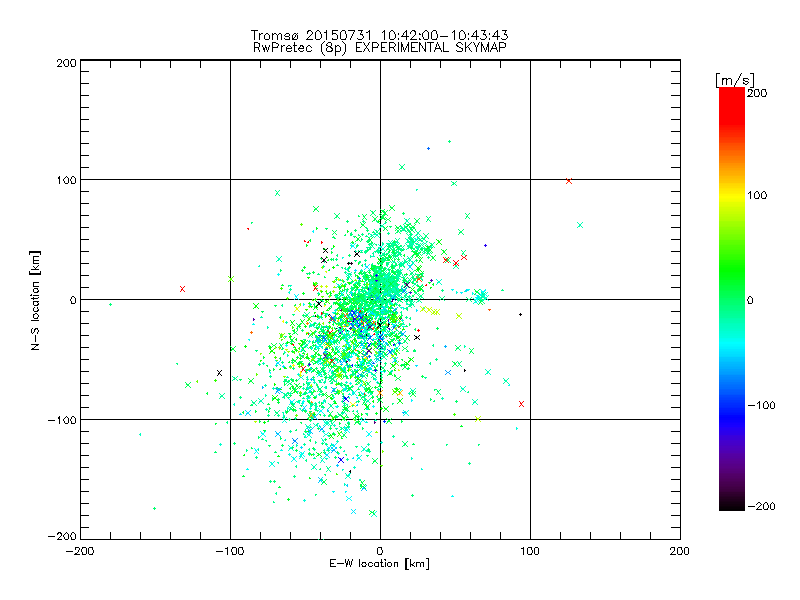Click the y-axis tick label '100'
This screenshot has height=600, width=800.
click(66, 180)
